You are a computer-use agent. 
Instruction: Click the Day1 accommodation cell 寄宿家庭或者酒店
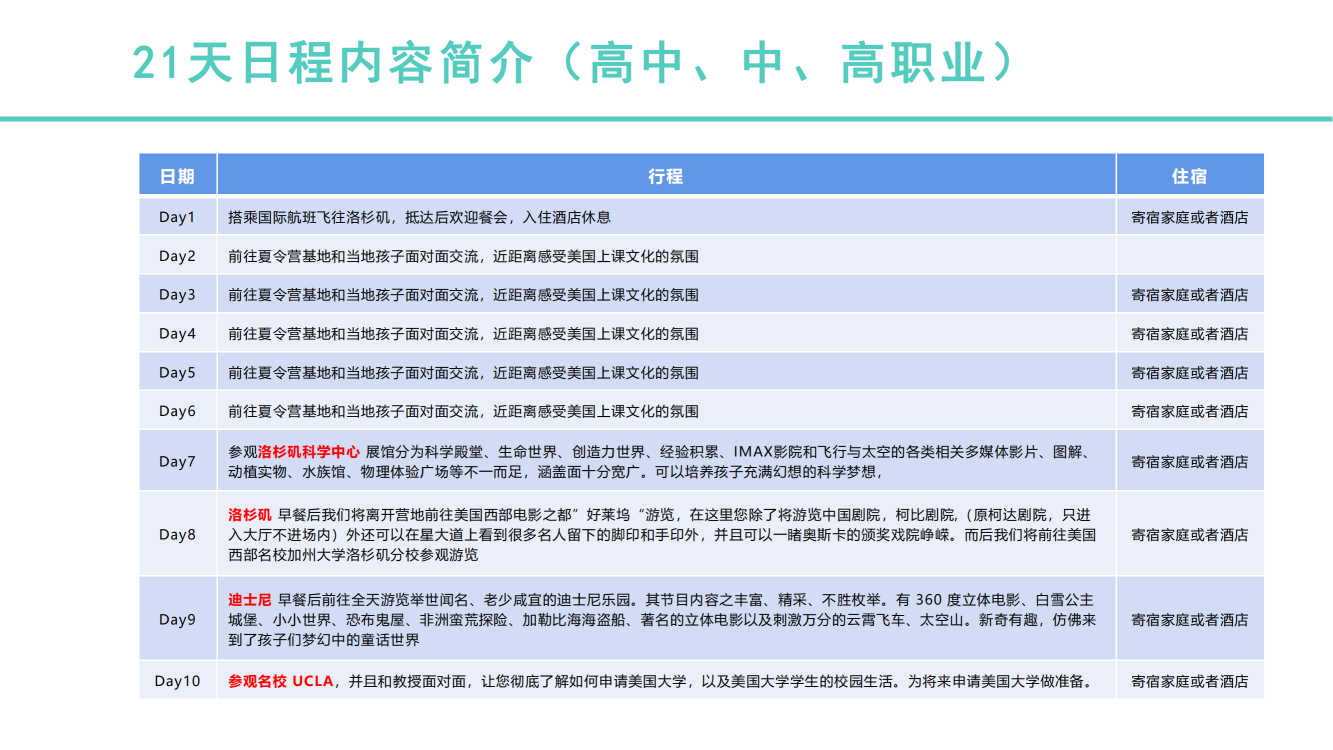coord(1189,217)
